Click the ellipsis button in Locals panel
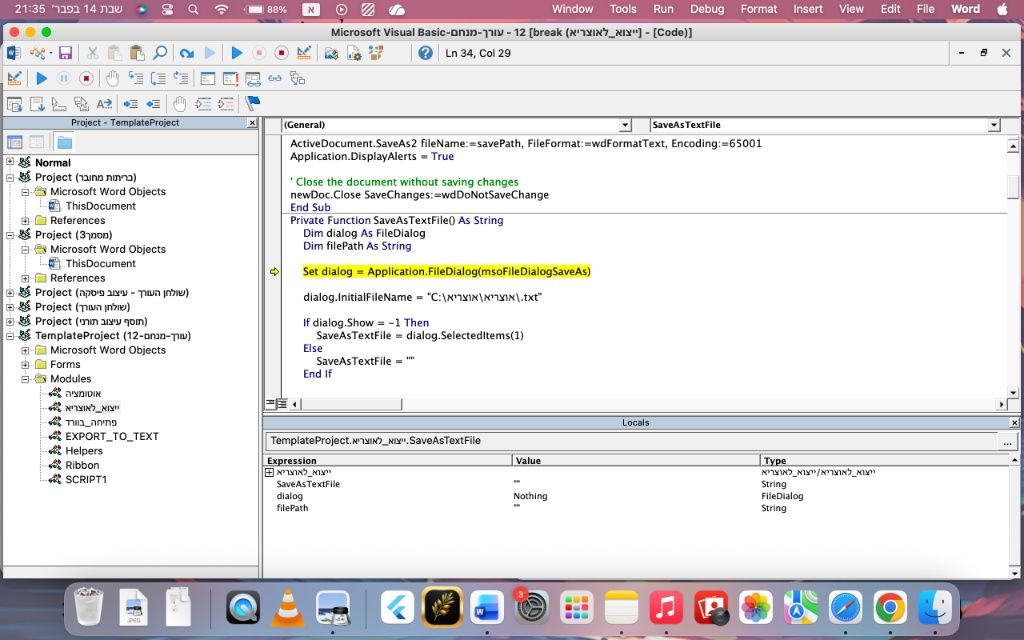 [1007, 441]
